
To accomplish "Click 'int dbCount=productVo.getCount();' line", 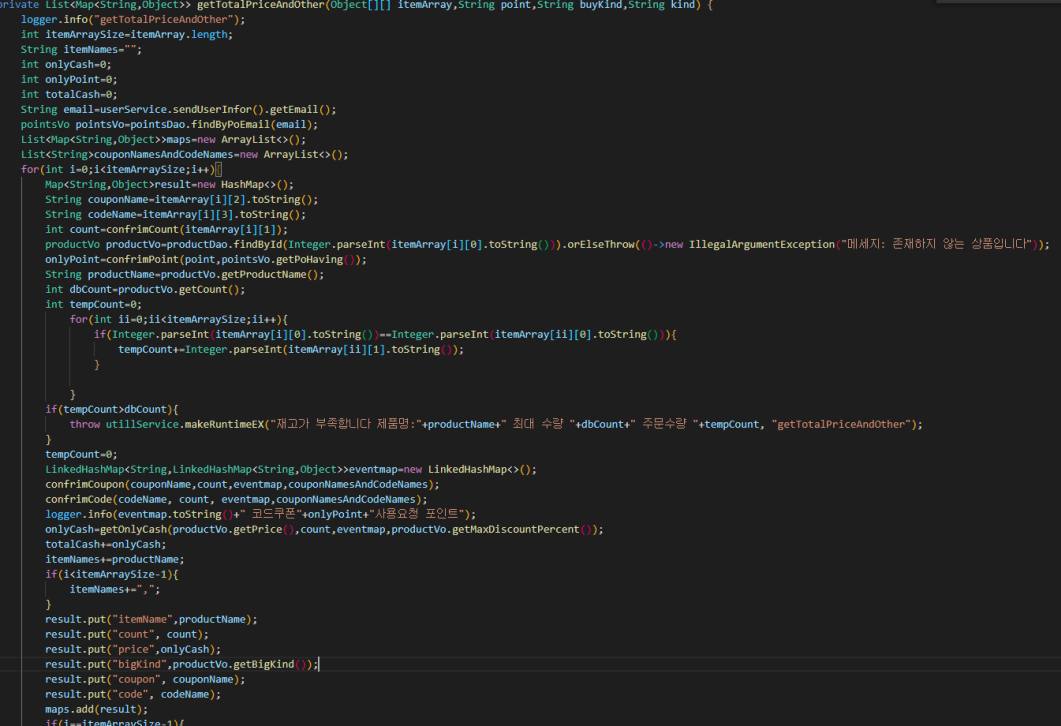I will click(x=145, y=290).
